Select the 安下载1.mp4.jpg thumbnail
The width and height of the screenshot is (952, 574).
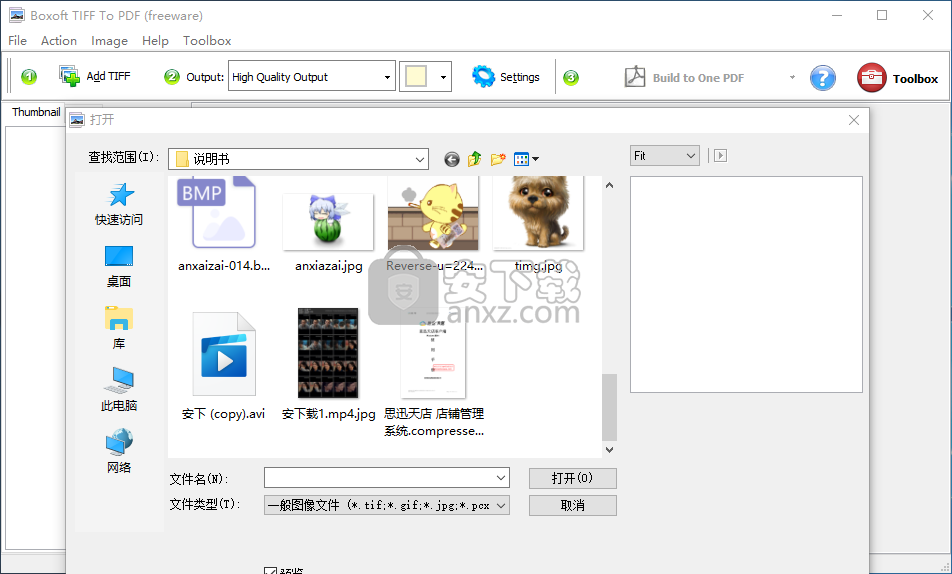click(x=328, y=366)
